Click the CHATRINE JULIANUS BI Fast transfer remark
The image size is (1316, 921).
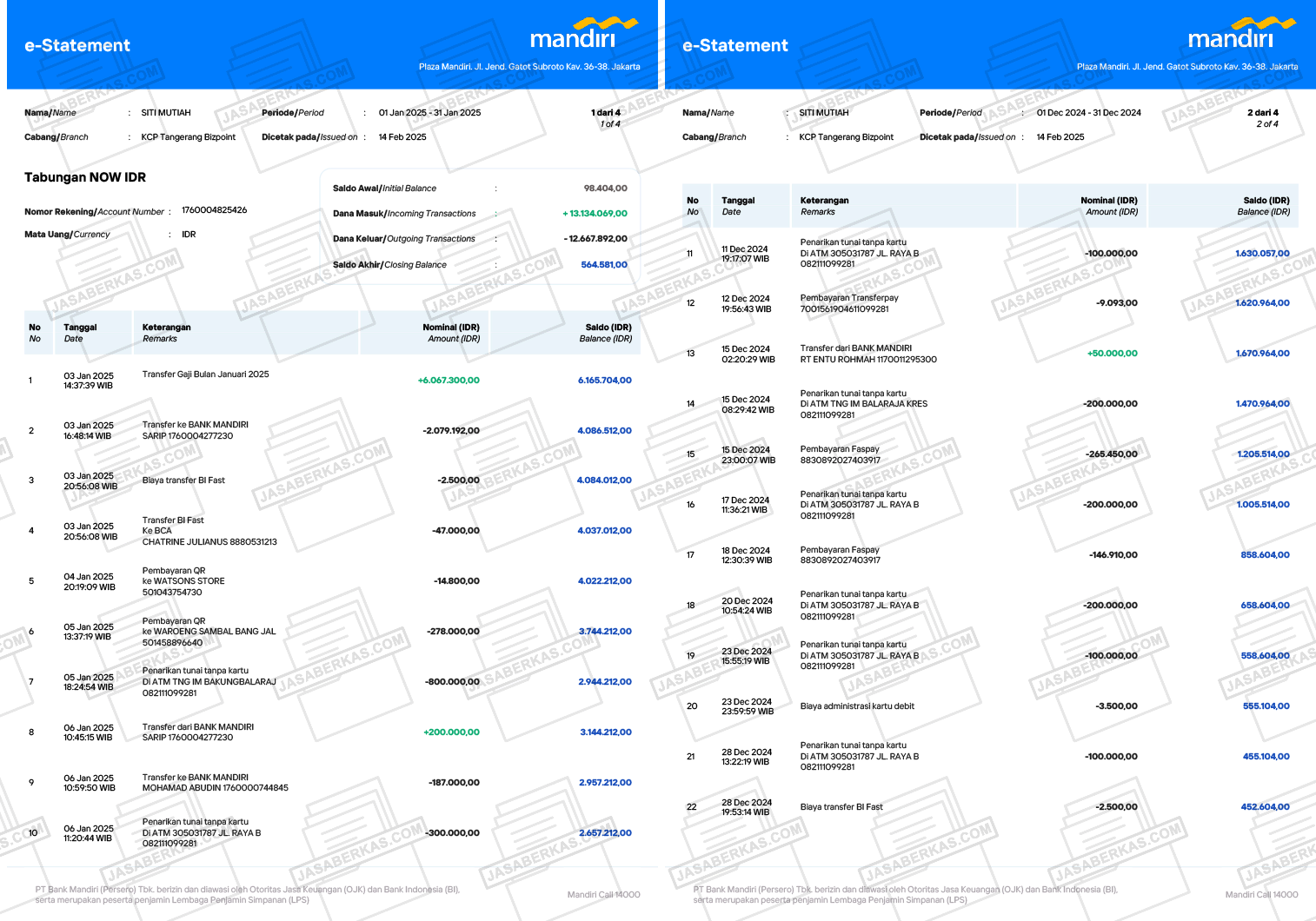pos(209,531)
